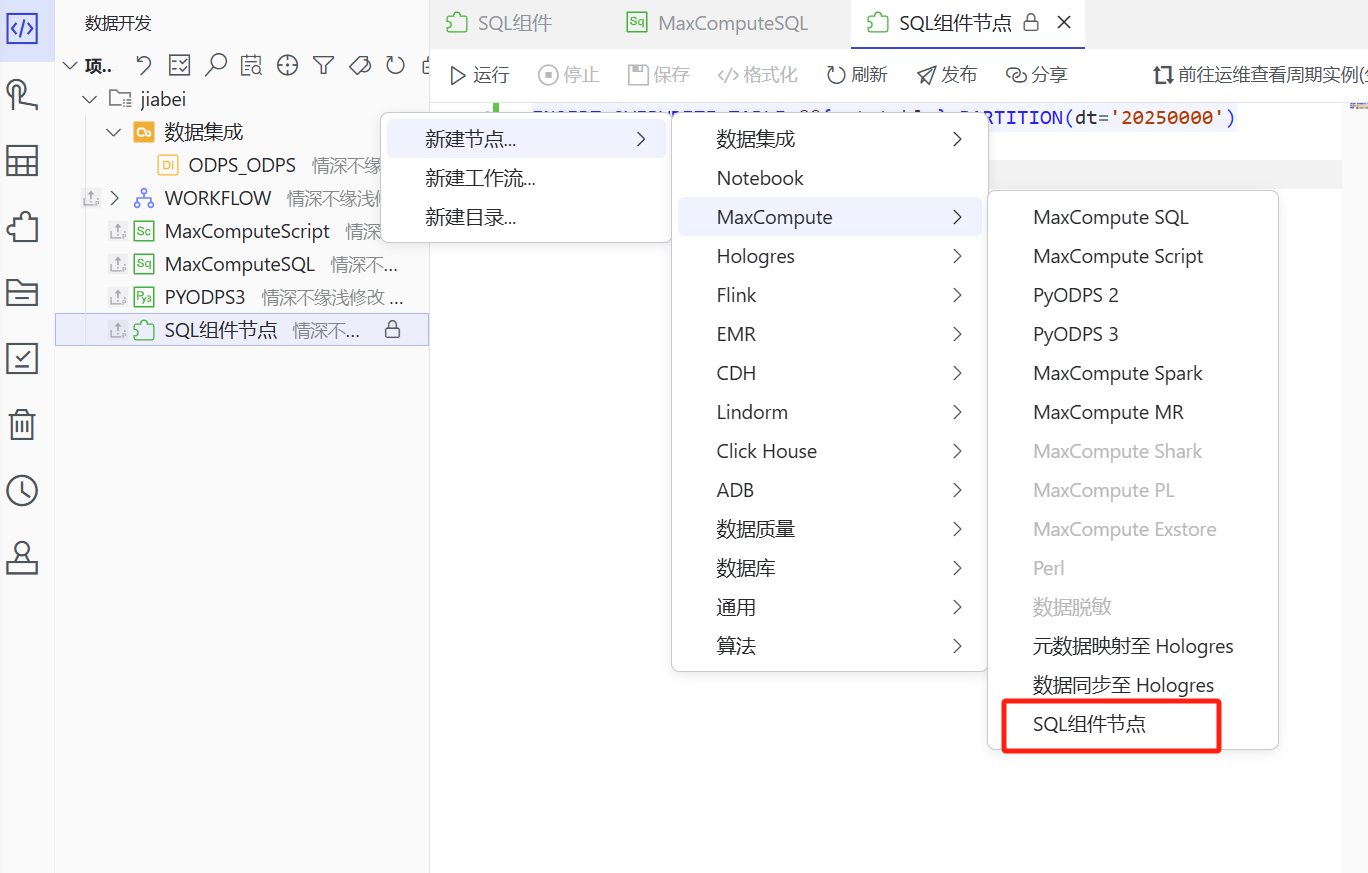Click the code search icon in tree toolbar

coord(251,66)
